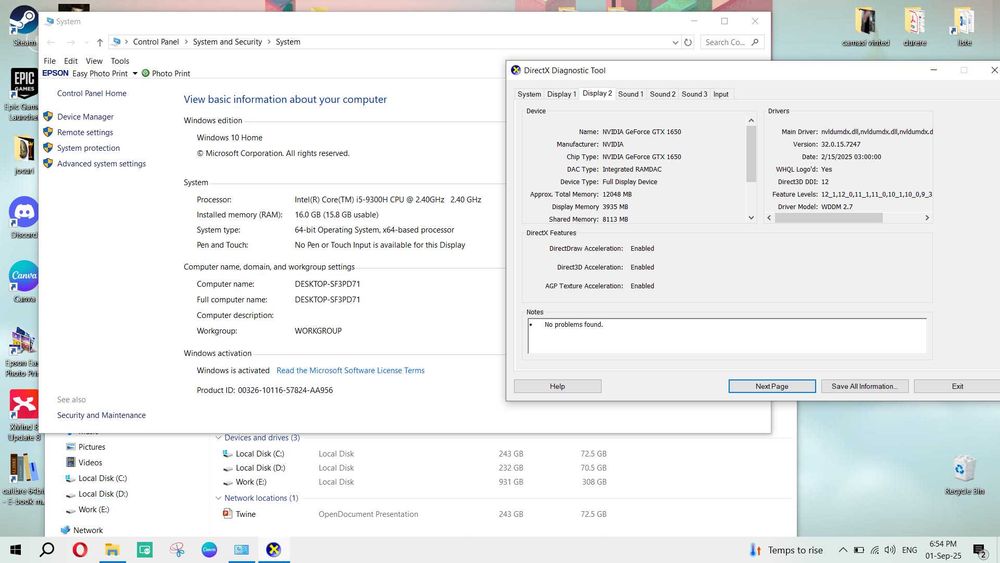Open File Explorer from the taskbar

tap(112, 550)
